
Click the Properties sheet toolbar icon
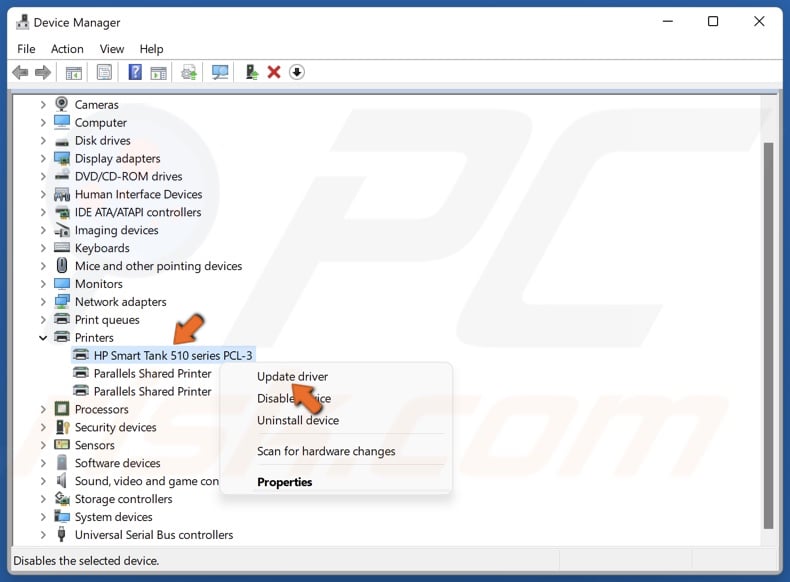(104, 72)
